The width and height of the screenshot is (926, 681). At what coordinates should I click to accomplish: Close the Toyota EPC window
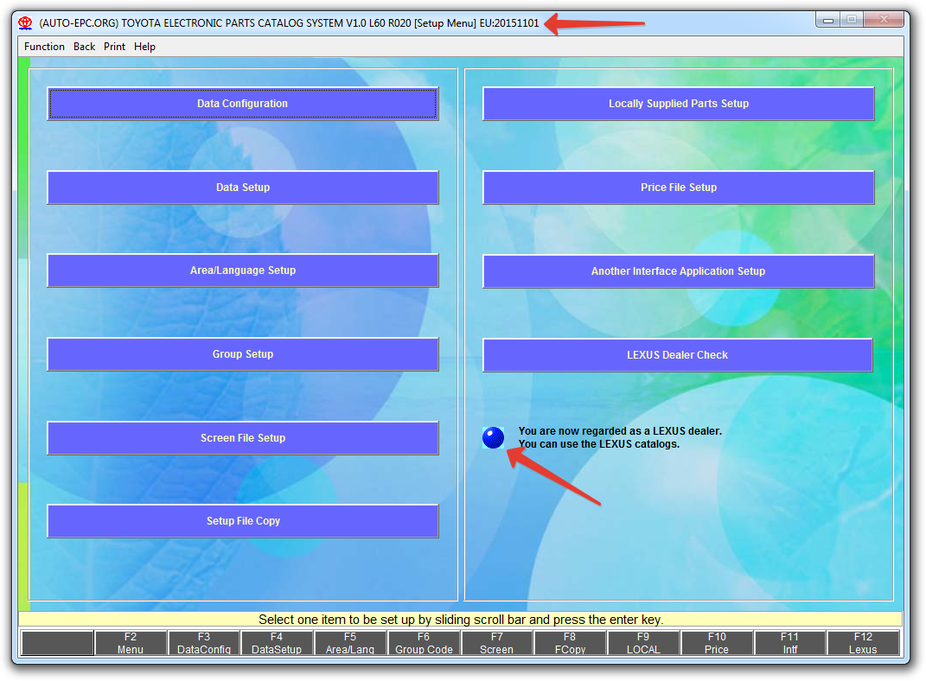click(x=883, y=20)
